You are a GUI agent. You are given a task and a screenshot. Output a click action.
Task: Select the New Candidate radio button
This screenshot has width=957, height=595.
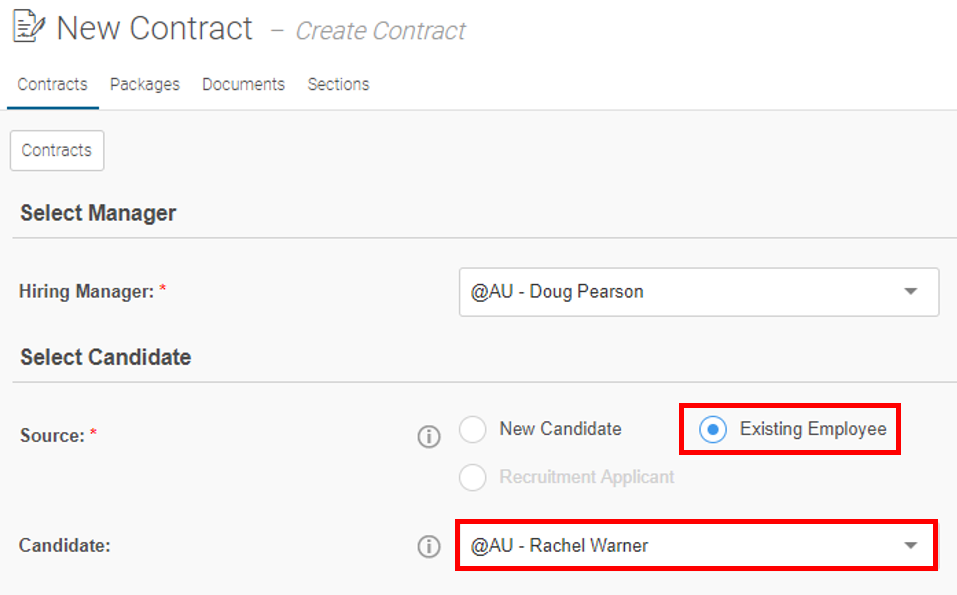click(472, 429)
